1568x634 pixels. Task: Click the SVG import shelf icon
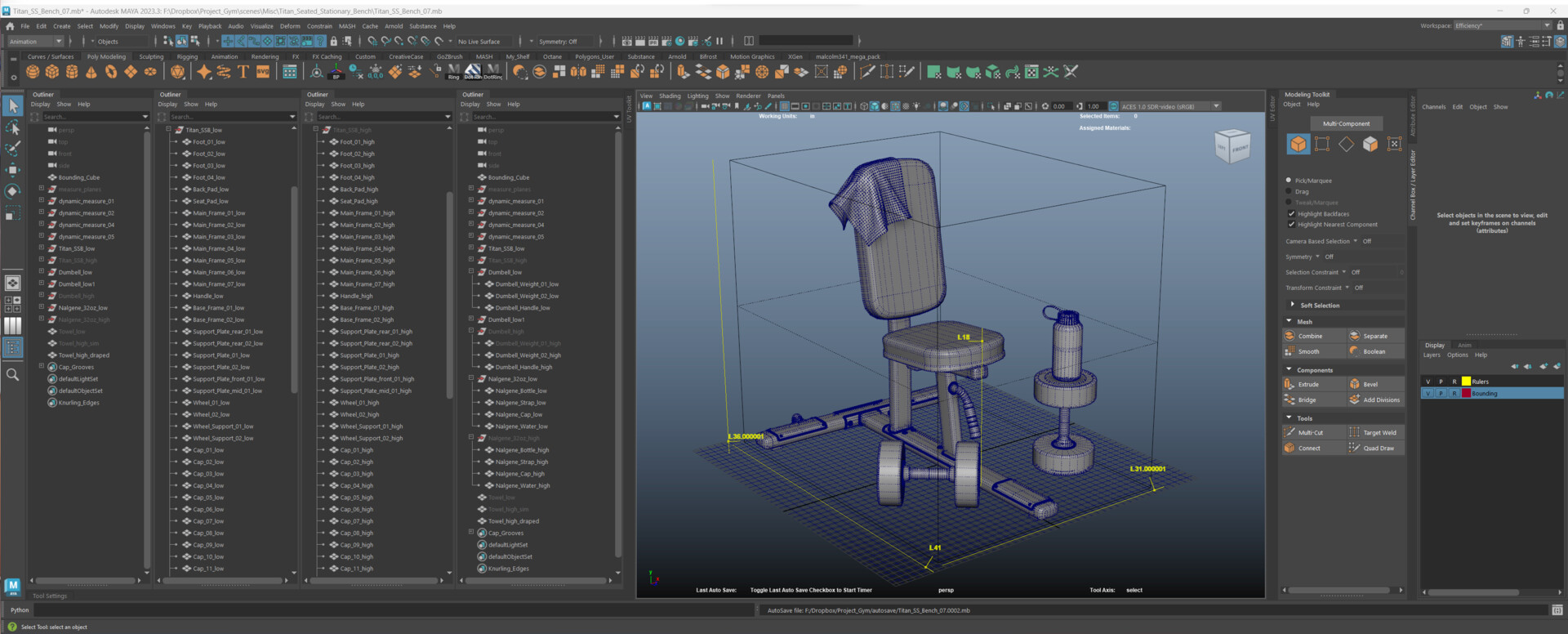click(x=263, y=72)
